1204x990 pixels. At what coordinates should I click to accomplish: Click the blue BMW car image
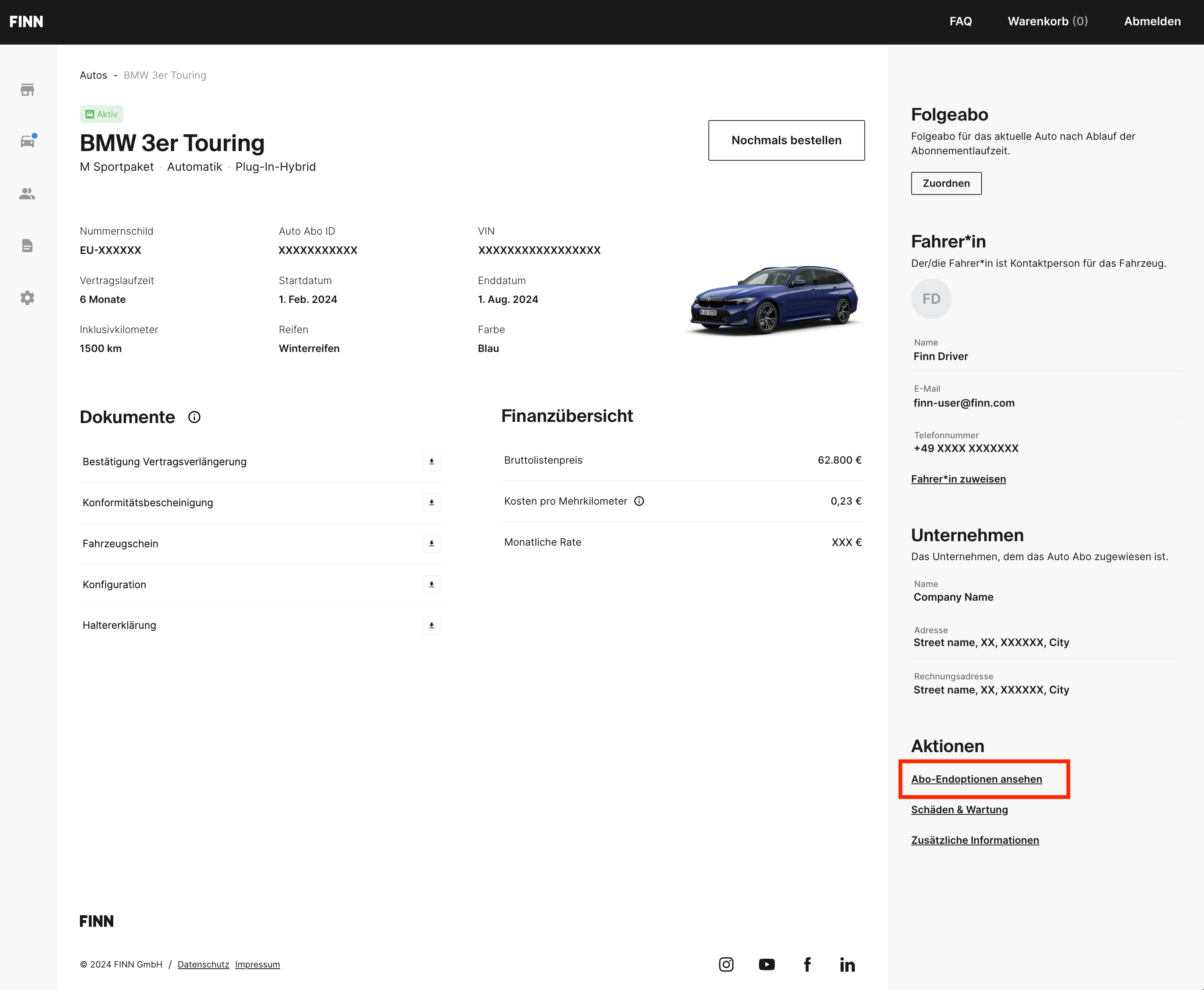click(x=774, y=299)
